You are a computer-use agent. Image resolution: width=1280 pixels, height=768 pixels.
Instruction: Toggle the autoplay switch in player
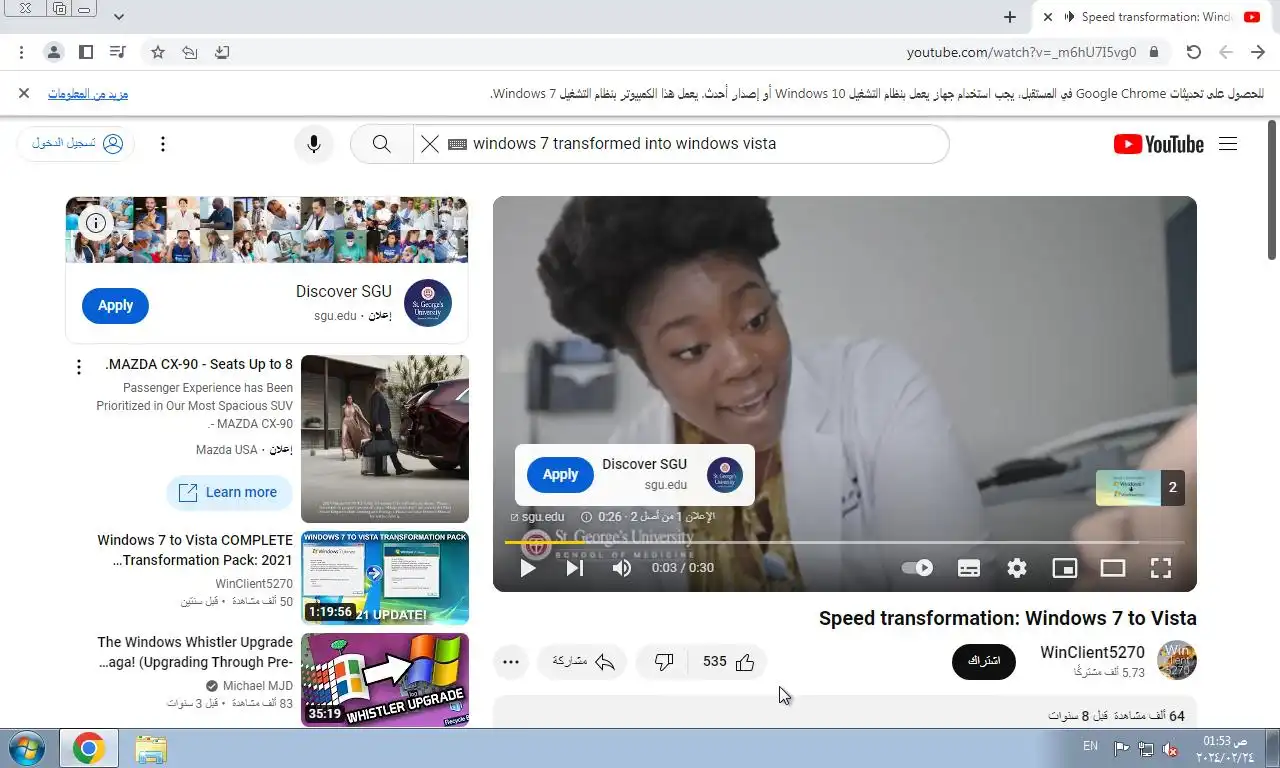(x=917, y=568)
